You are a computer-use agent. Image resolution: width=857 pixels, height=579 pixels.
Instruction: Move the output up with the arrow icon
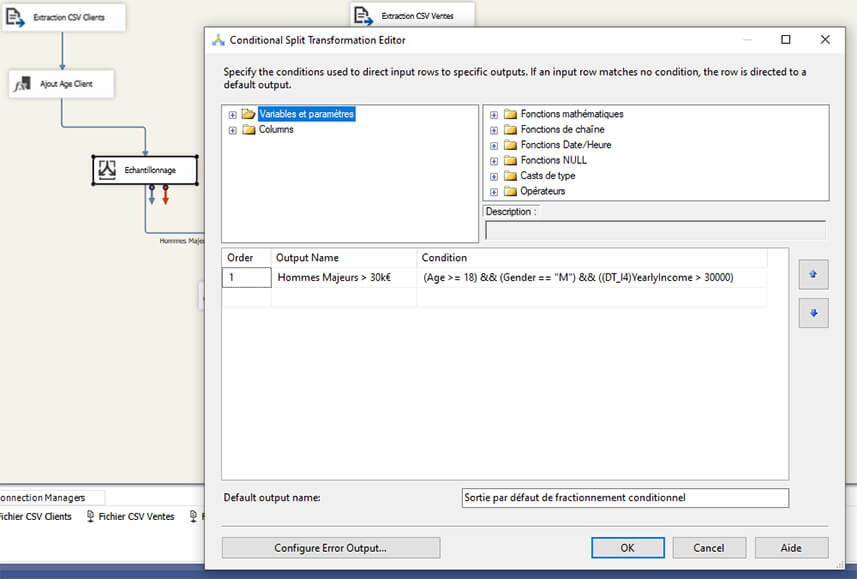pos(812,274)
